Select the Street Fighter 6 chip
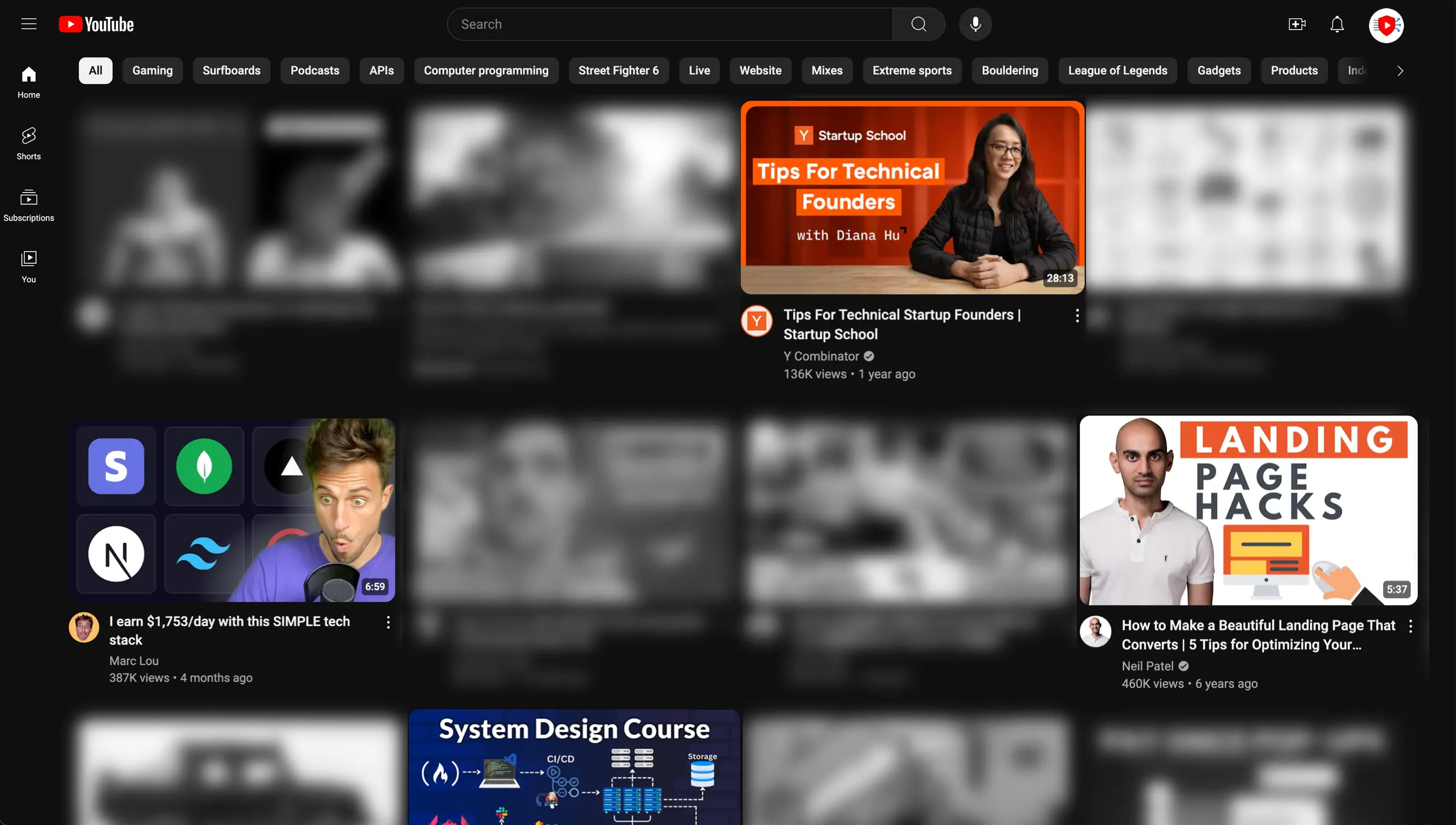Image resolution: width=1456 pixels, height=825 pixels. click(619, 70)
